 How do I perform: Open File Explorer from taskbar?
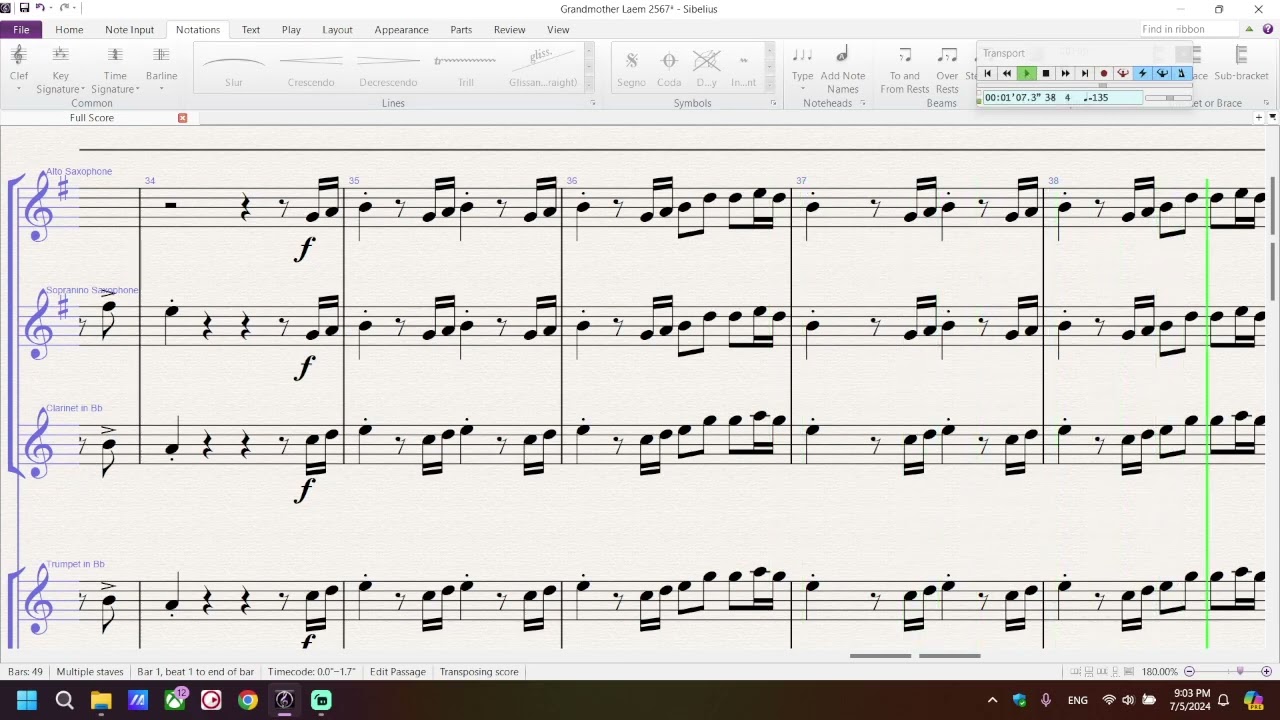click(x=101, y=700)
